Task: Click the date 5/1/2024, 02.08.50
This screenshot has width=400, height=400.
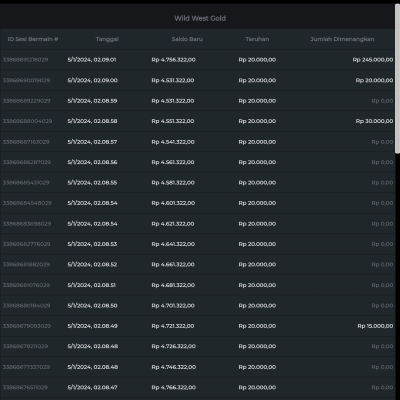Action: (x=92, y=306)
